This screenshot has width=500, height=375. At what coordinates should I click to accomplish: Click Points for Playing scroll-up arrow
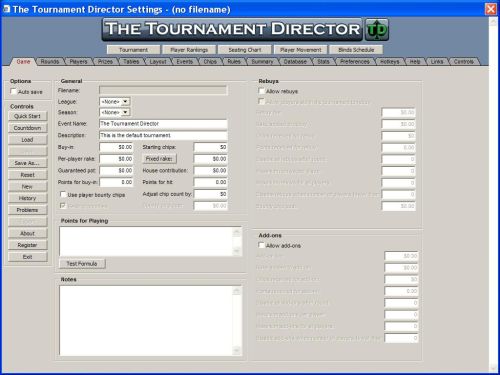point(237,232)
